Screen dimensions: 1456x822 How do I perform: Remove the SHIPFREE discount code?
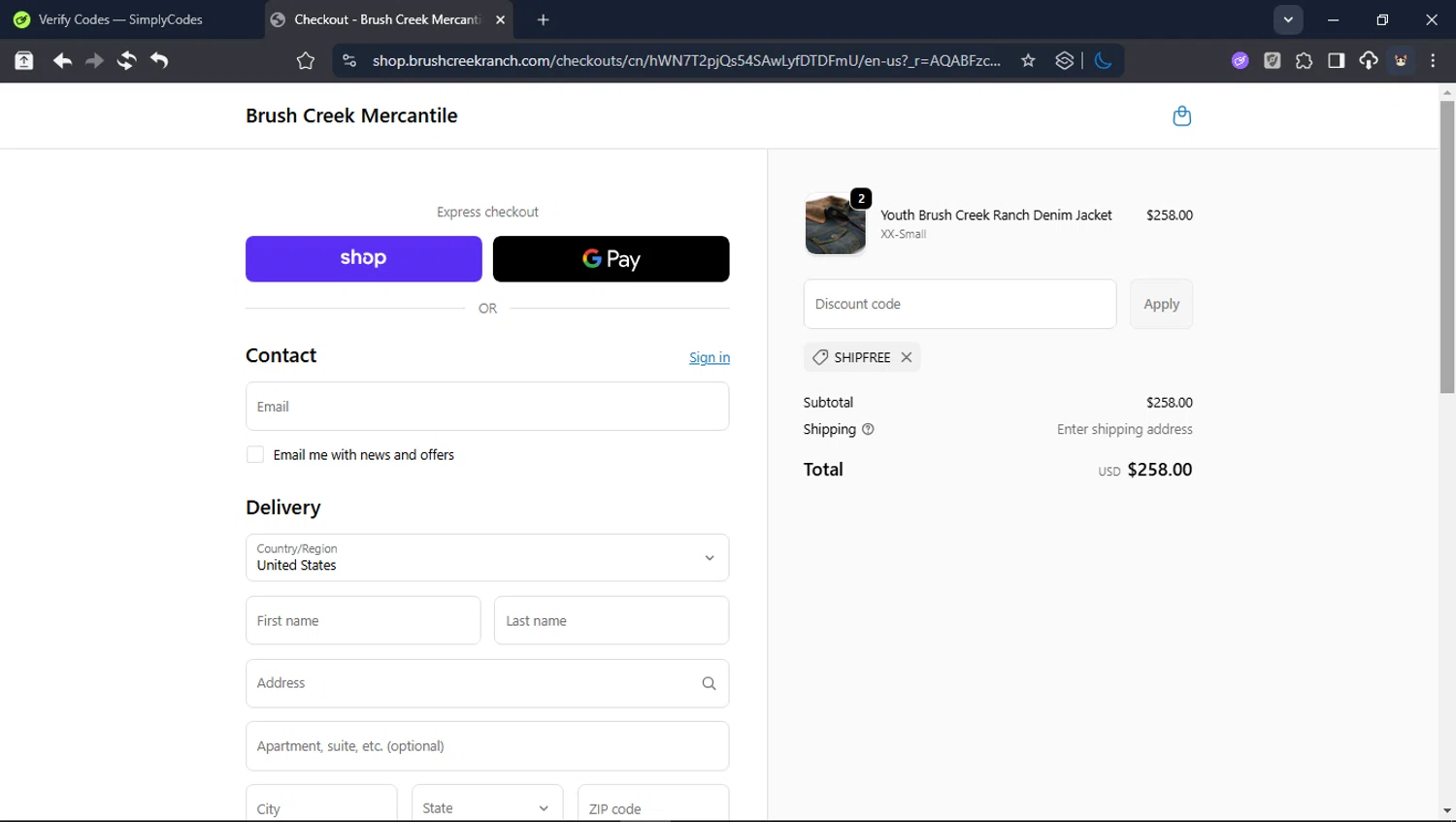pos(907,357)
